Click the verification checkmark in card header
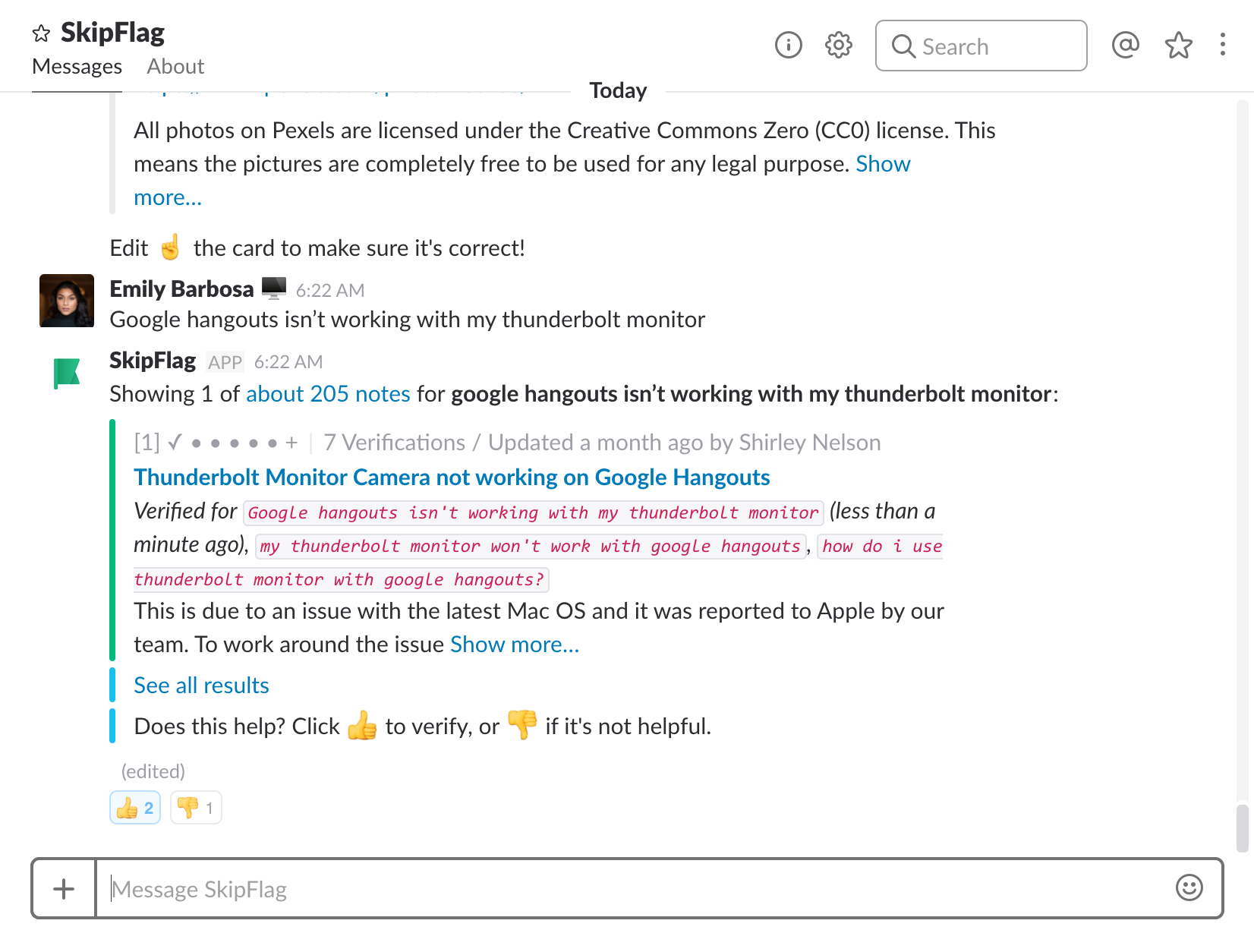This screenshot has width=1254, height=952. pyautogui.click(x=175, y=442)
